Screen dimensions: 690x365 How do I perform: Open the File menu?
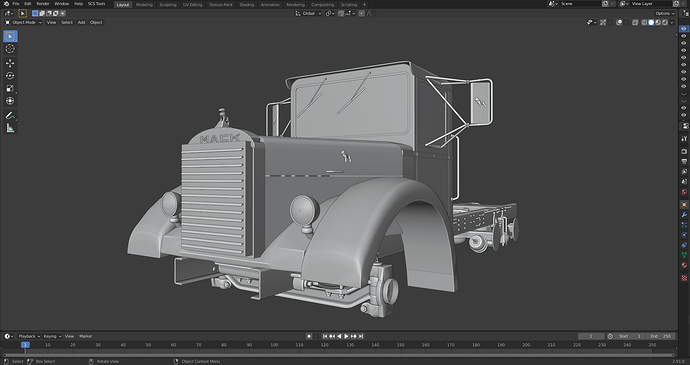(x=16, y=4)
